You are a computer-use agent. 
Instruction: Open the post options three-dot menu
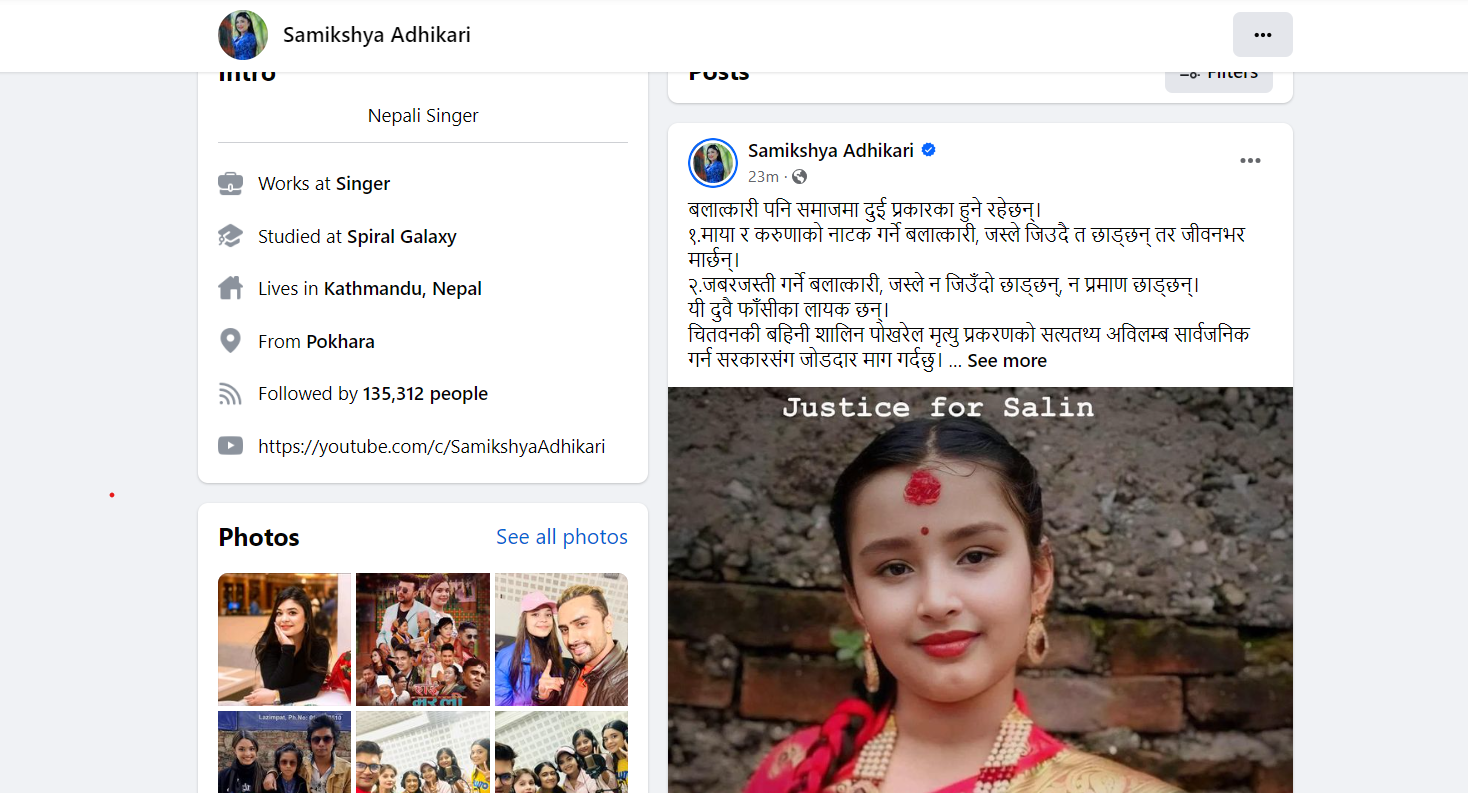click(1250, 161)
